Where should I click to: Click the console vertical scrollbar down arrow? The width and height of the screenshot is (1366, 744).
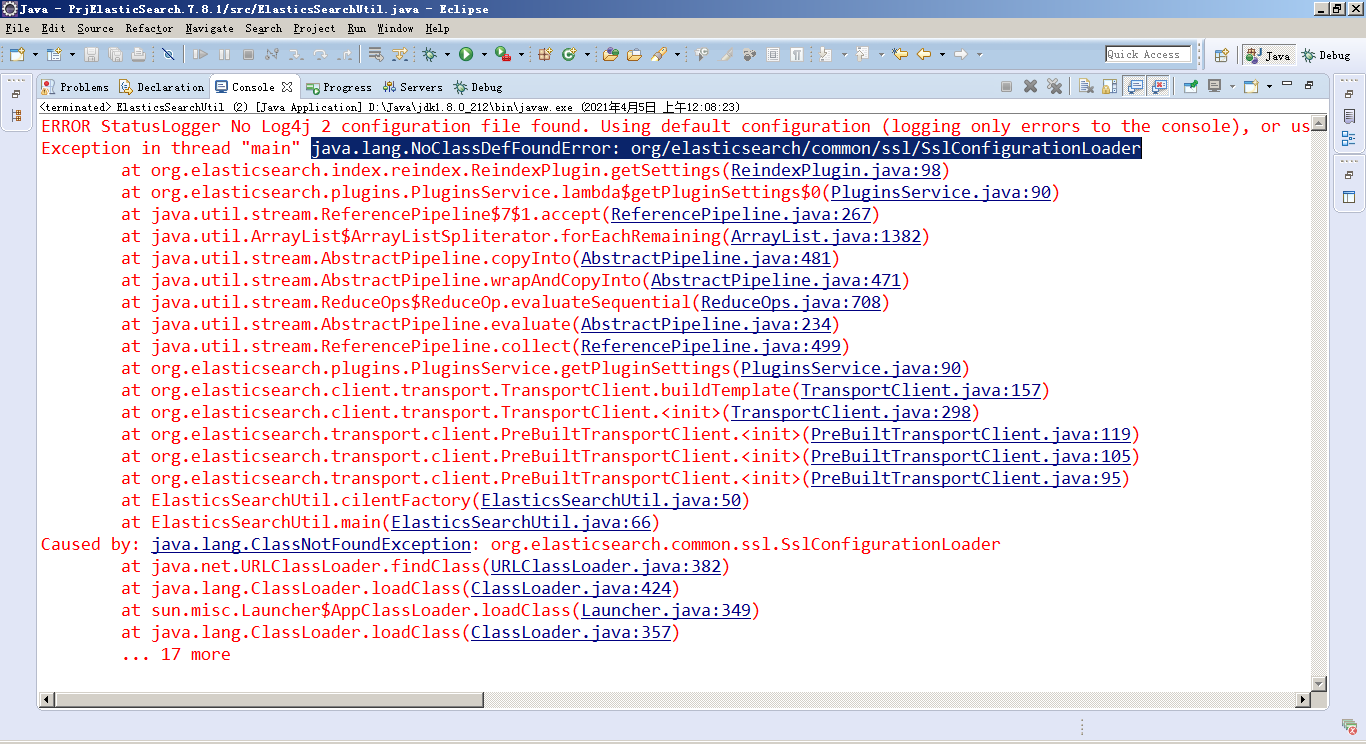click(1320, 683)
